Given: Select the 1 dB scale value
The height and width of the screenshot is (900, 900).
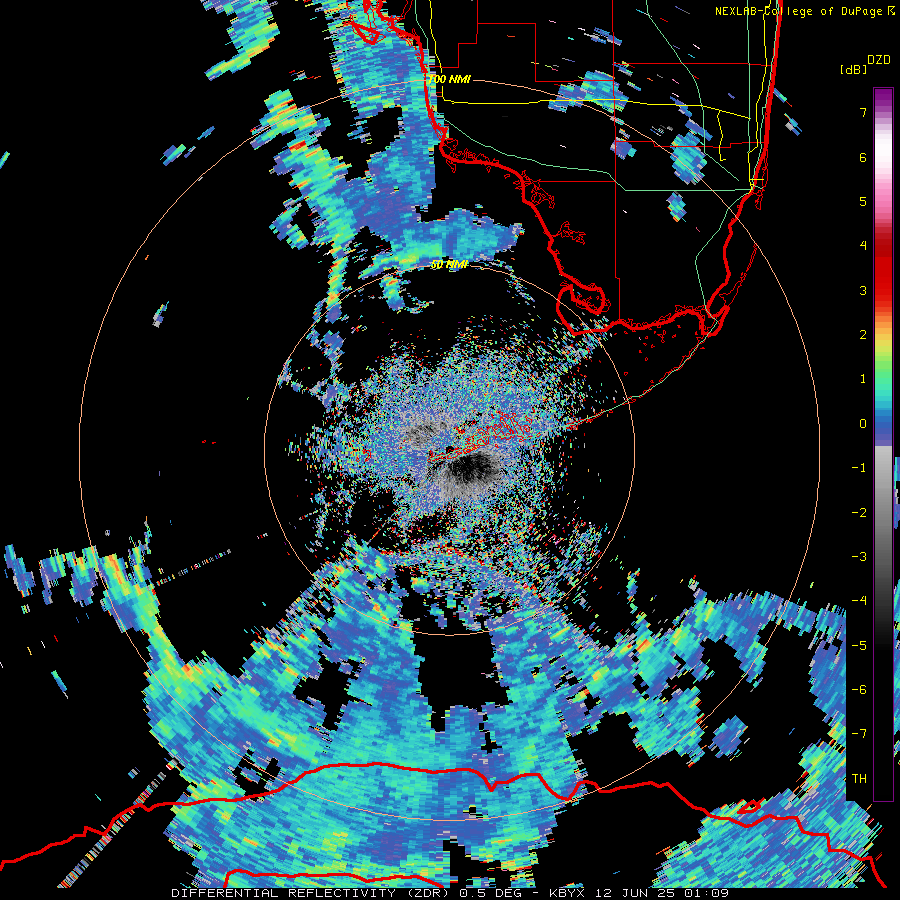Looking at the screenshot, I should pos(863,379).
